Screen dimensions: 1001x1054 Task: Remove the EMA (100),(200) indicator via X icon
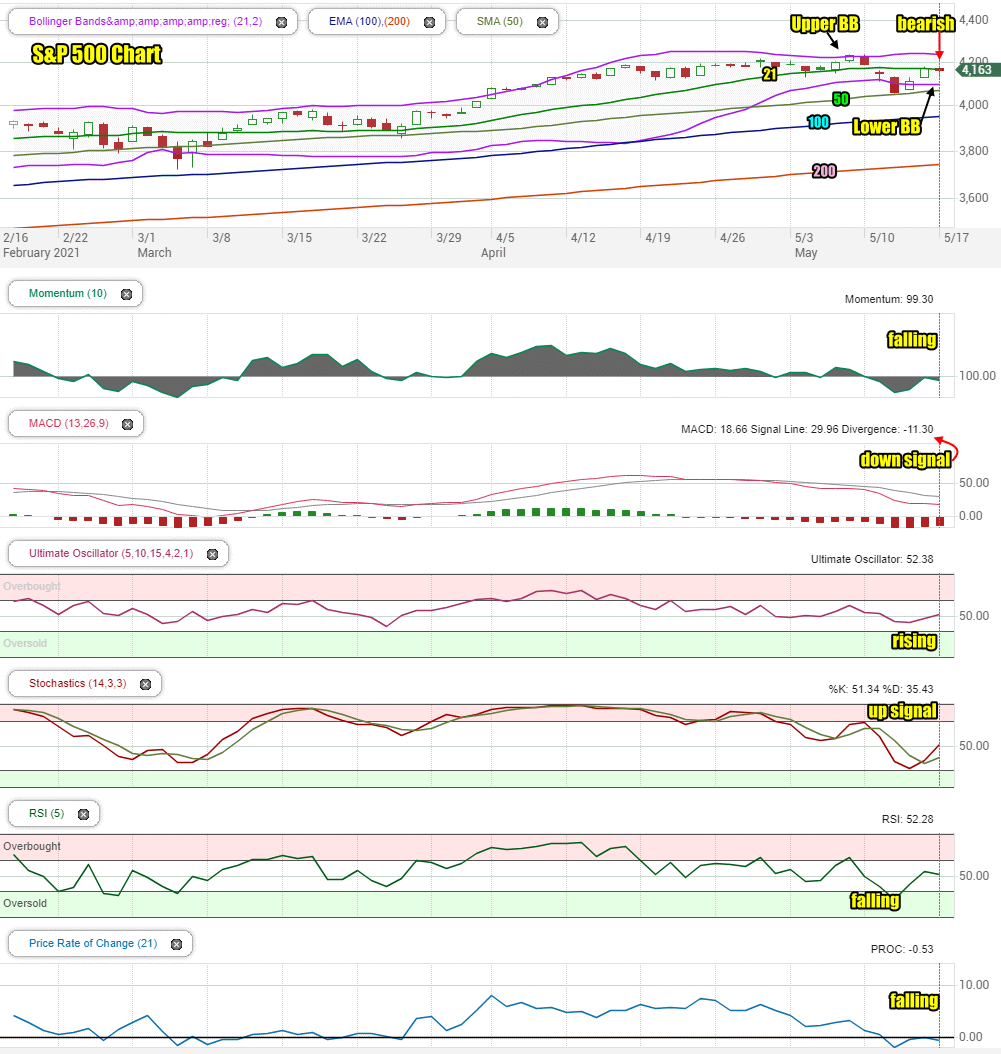(x=430, y=22)
